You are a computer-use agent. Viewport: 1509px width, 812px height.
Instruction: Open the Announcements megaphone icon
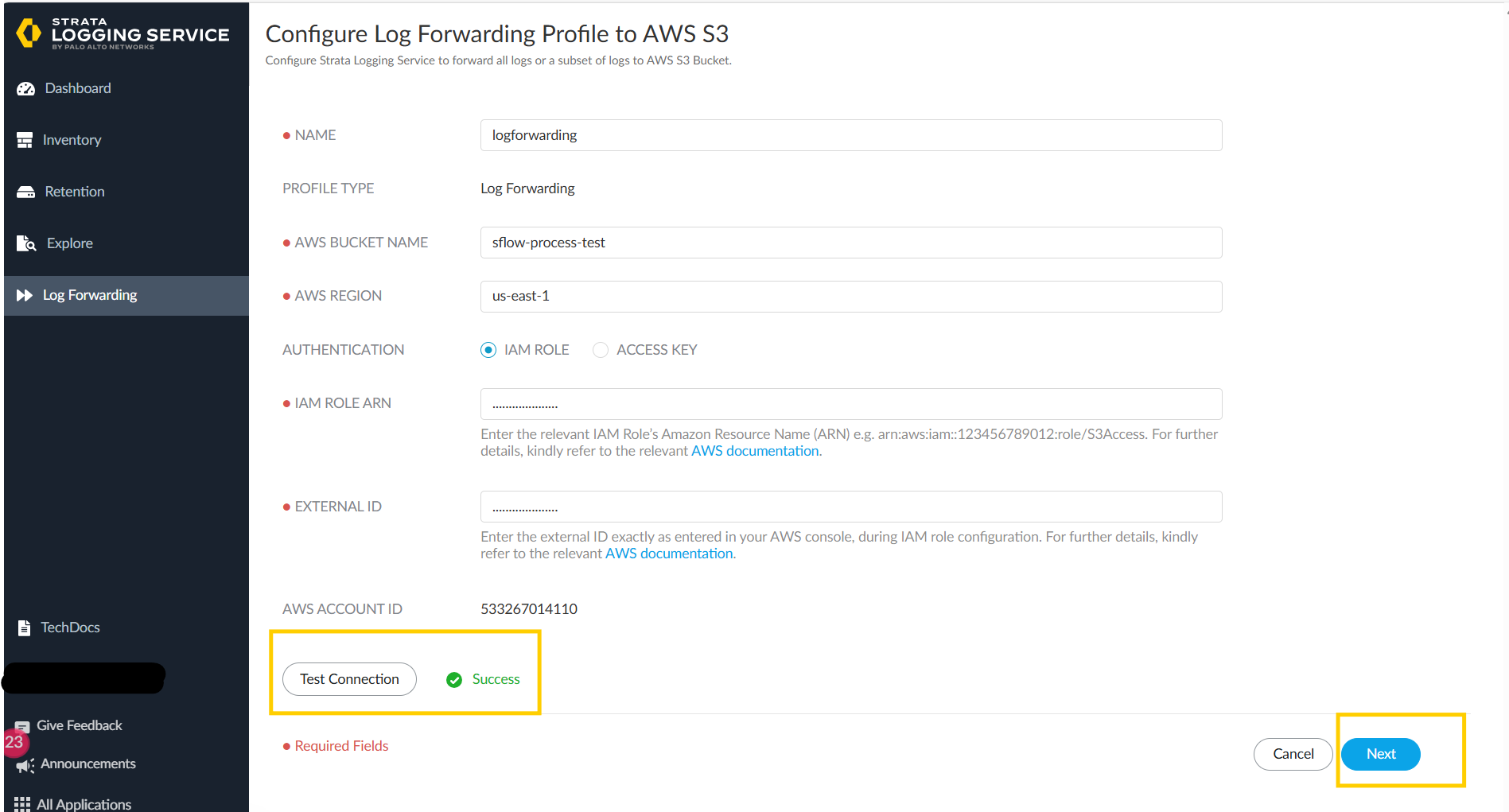point(25,764)
